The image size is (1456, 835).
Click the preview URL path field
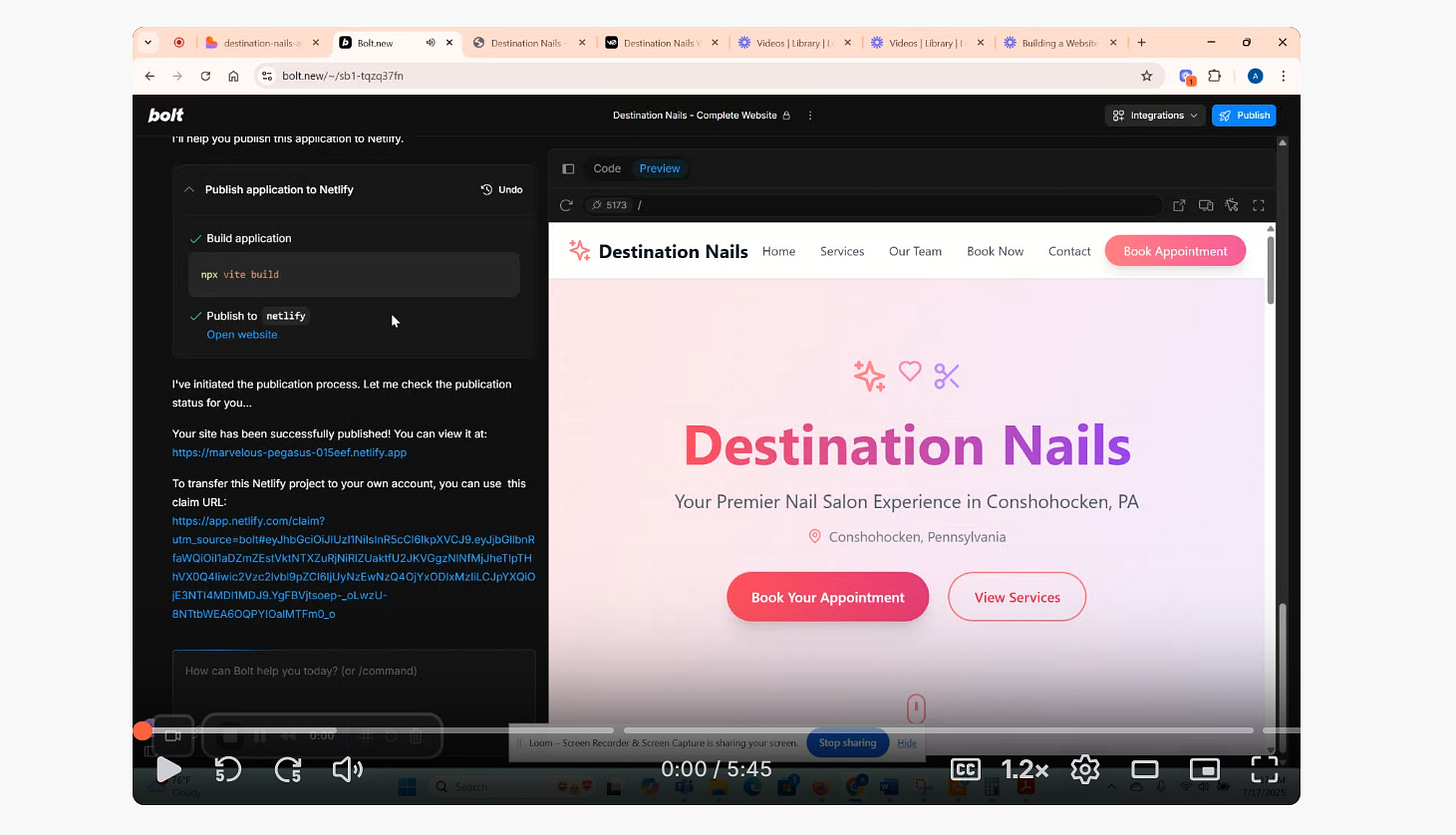897,205
